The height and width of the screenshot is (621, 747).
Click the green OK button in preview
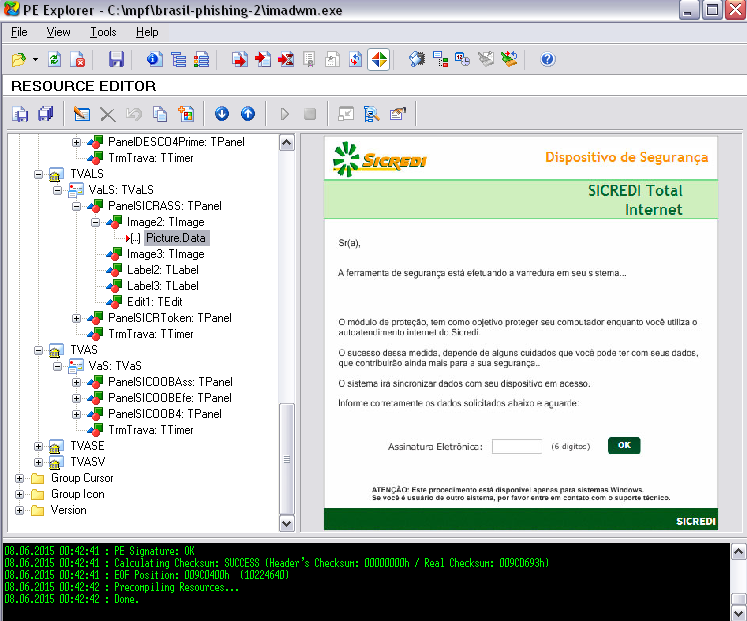(624, 445)
